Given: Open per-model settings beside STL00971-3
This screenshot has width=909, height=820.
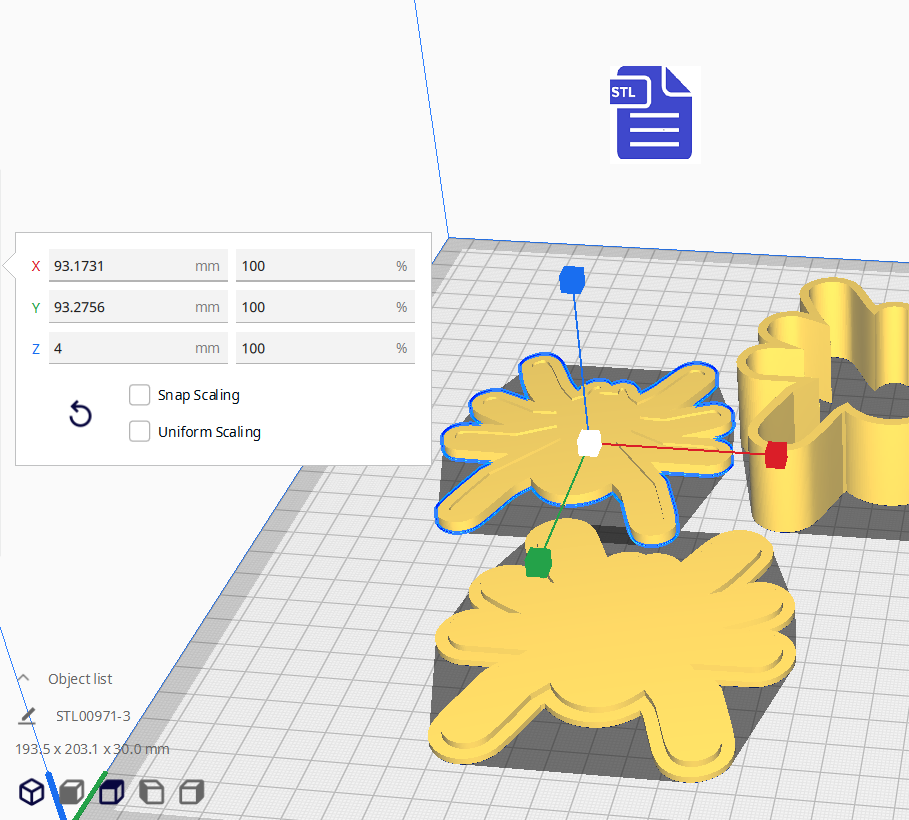Looking at the screenshot, I should 25,715.
